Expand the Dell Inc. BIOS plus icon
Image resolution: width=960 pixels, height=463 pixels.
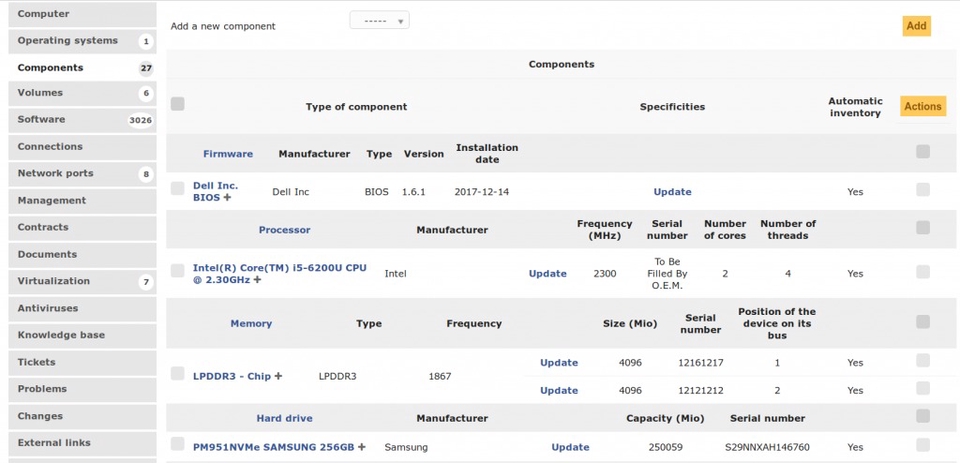tap(227, 198)
